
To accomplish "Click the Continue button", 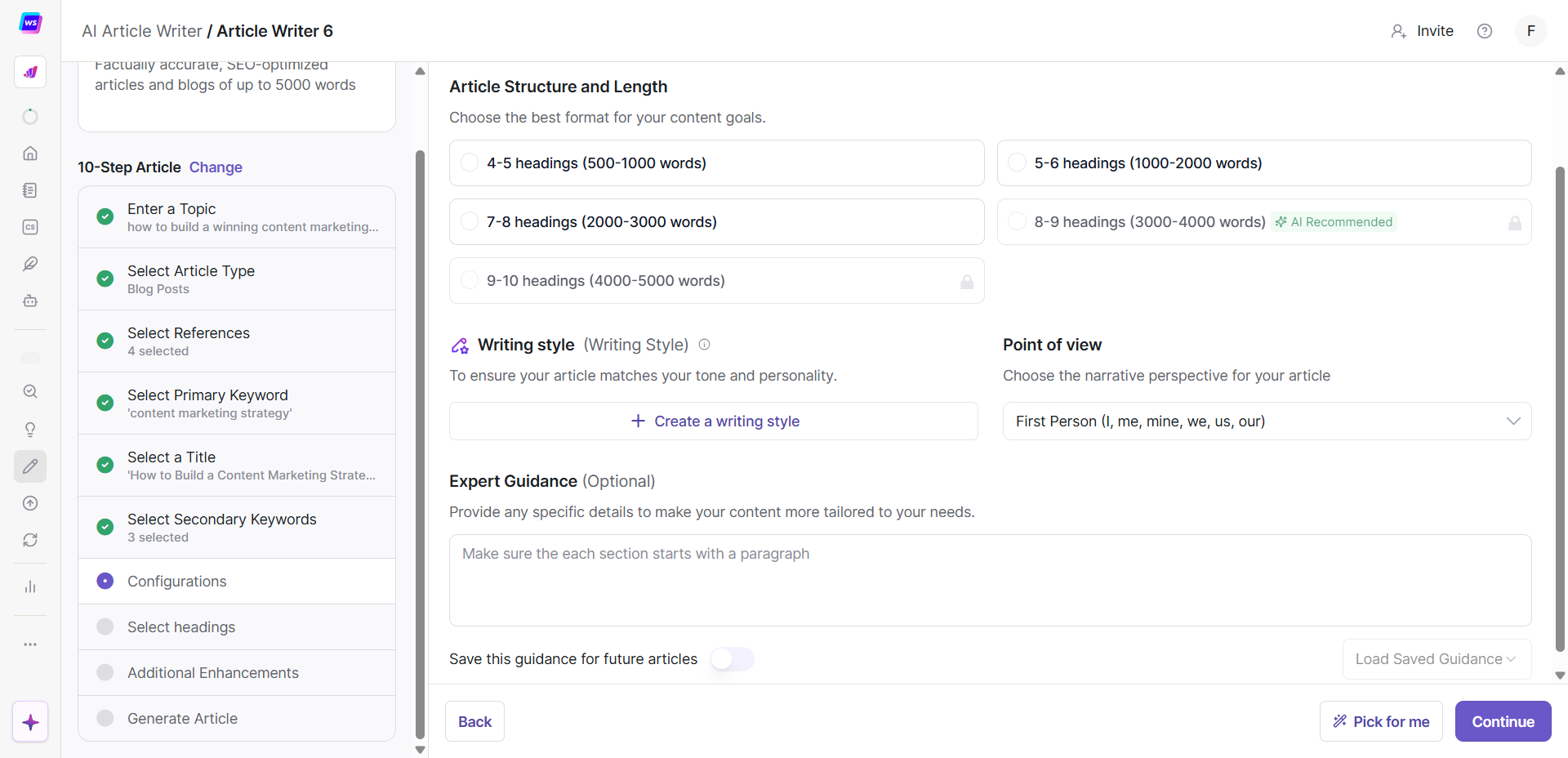I will coord(1503,721).
